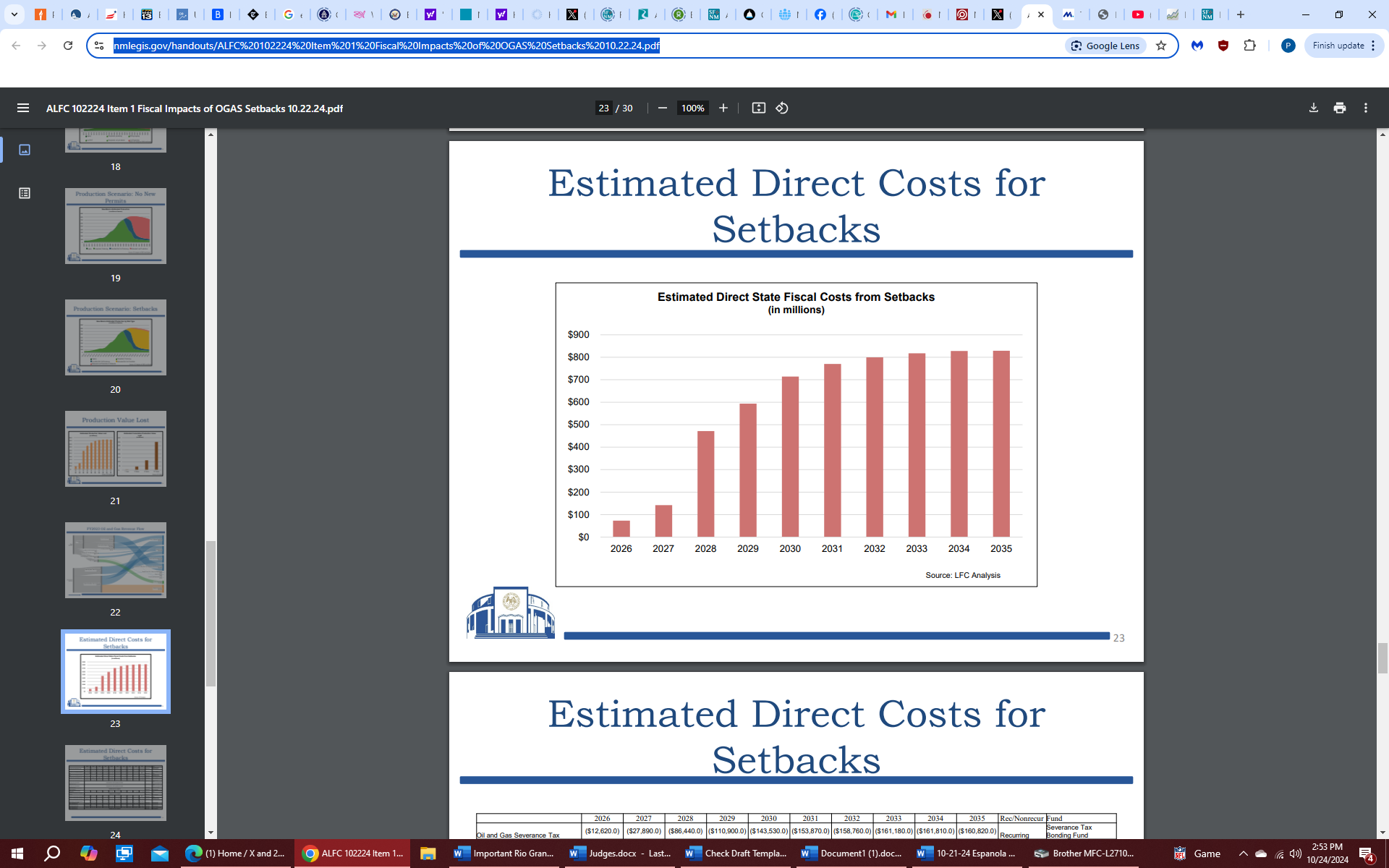This screenshot has width=1389, height=868.
Task: Bookmark this page with star icon
Action: click(1161, 46)
